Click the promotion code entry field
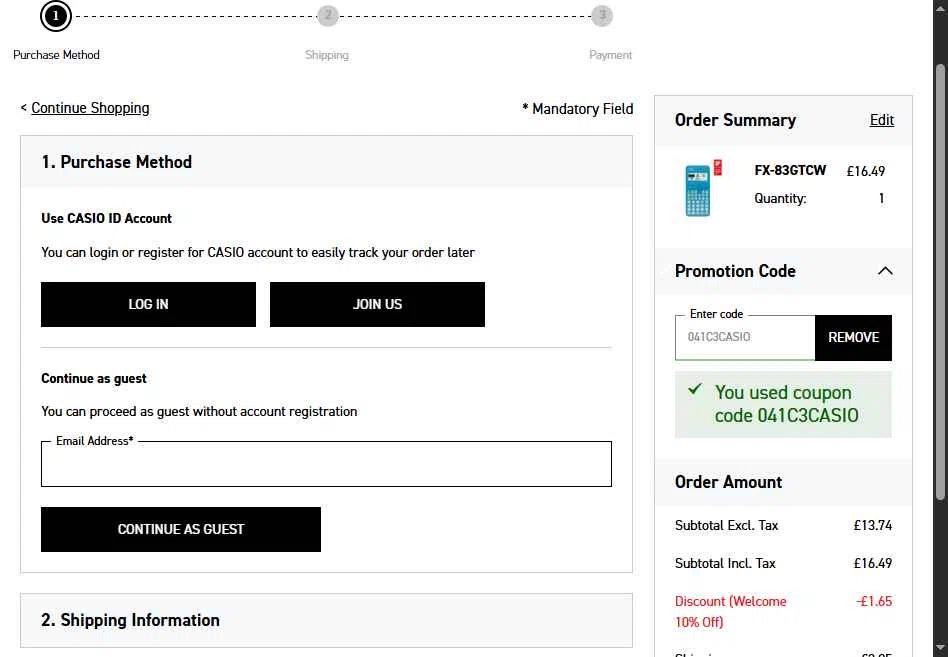 (745, 337)
